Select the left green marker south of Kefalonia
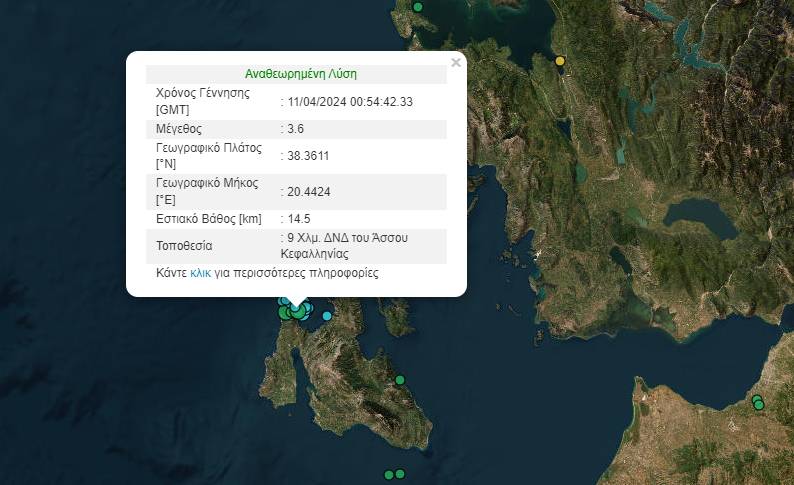794x485 pixels. pos(388,474)
